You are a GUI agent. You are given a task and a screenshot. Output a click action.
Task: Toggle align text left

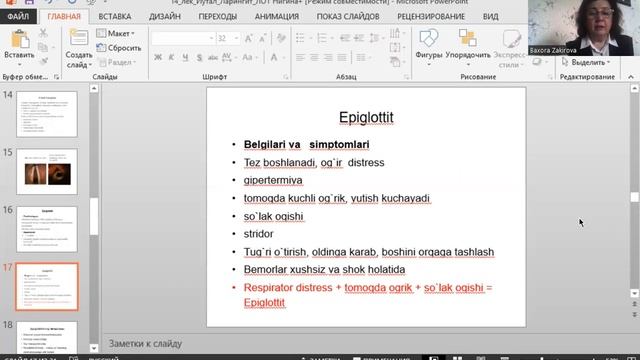[300, 58]
